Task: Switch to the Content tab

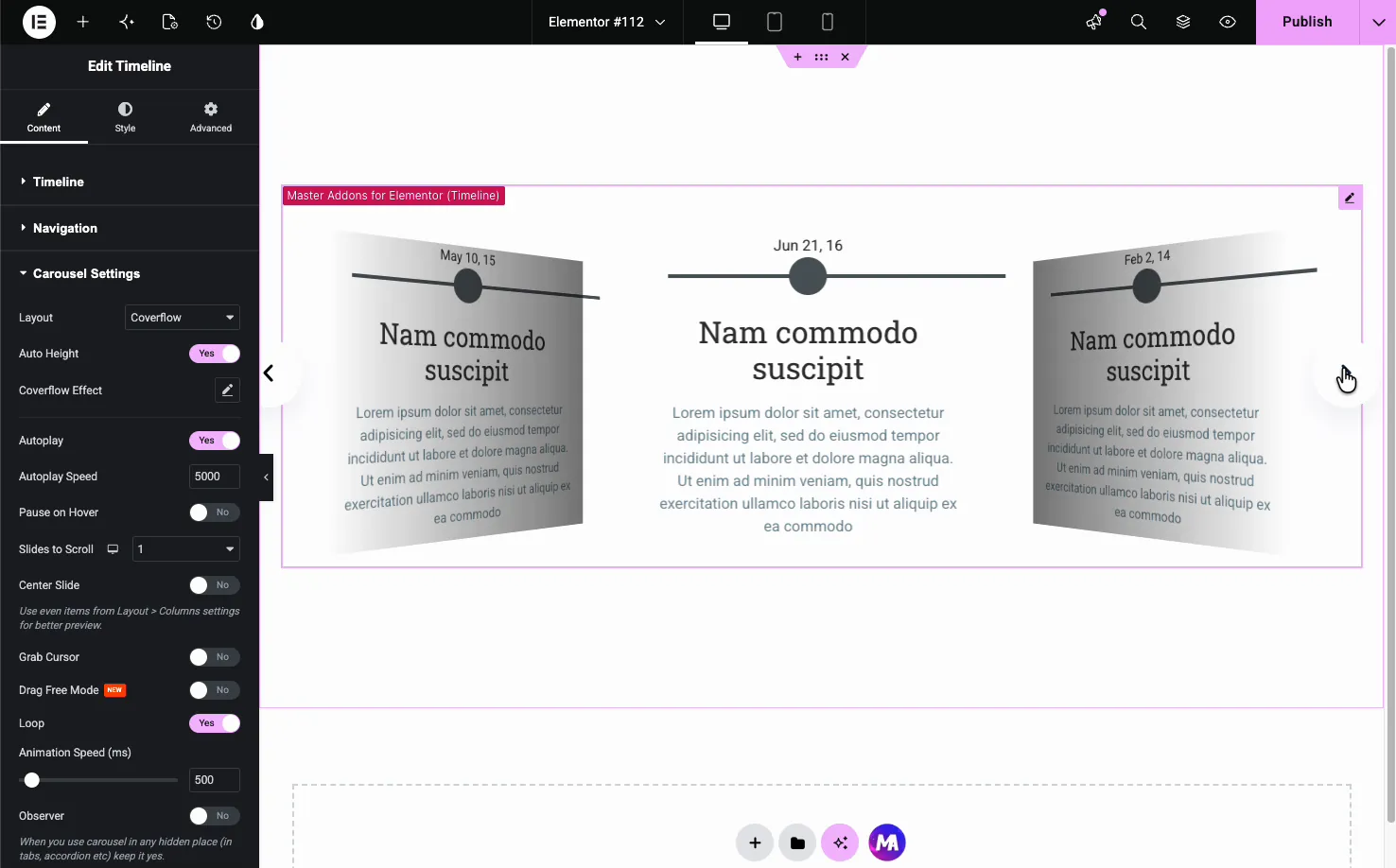Action: pos(44,117)
